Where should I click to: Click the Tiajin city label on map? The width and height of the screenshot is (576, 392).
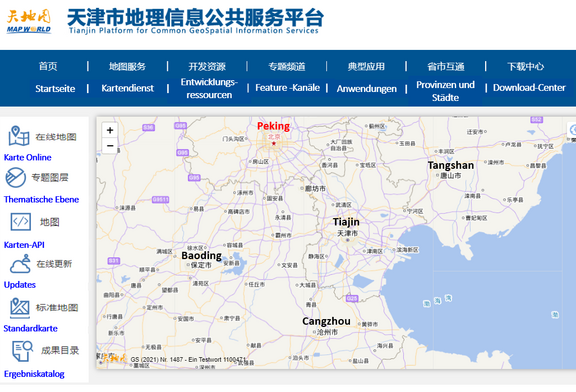pyautogui.click(x=346, y=222)
